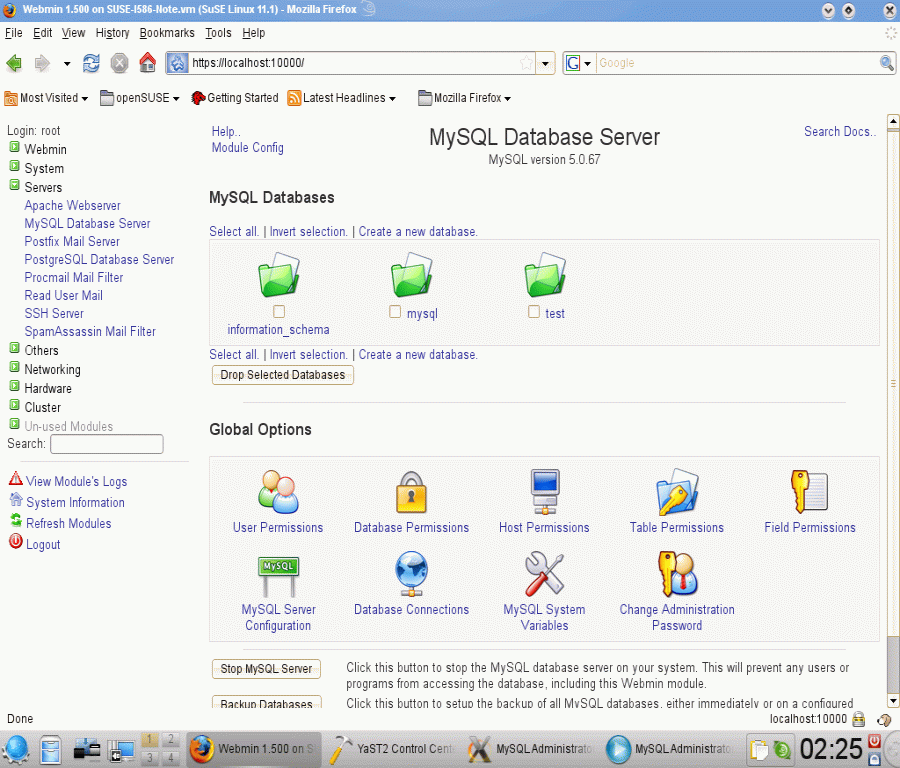
Task: Click the status bar security padlock icon
Action: coord(859,719)
